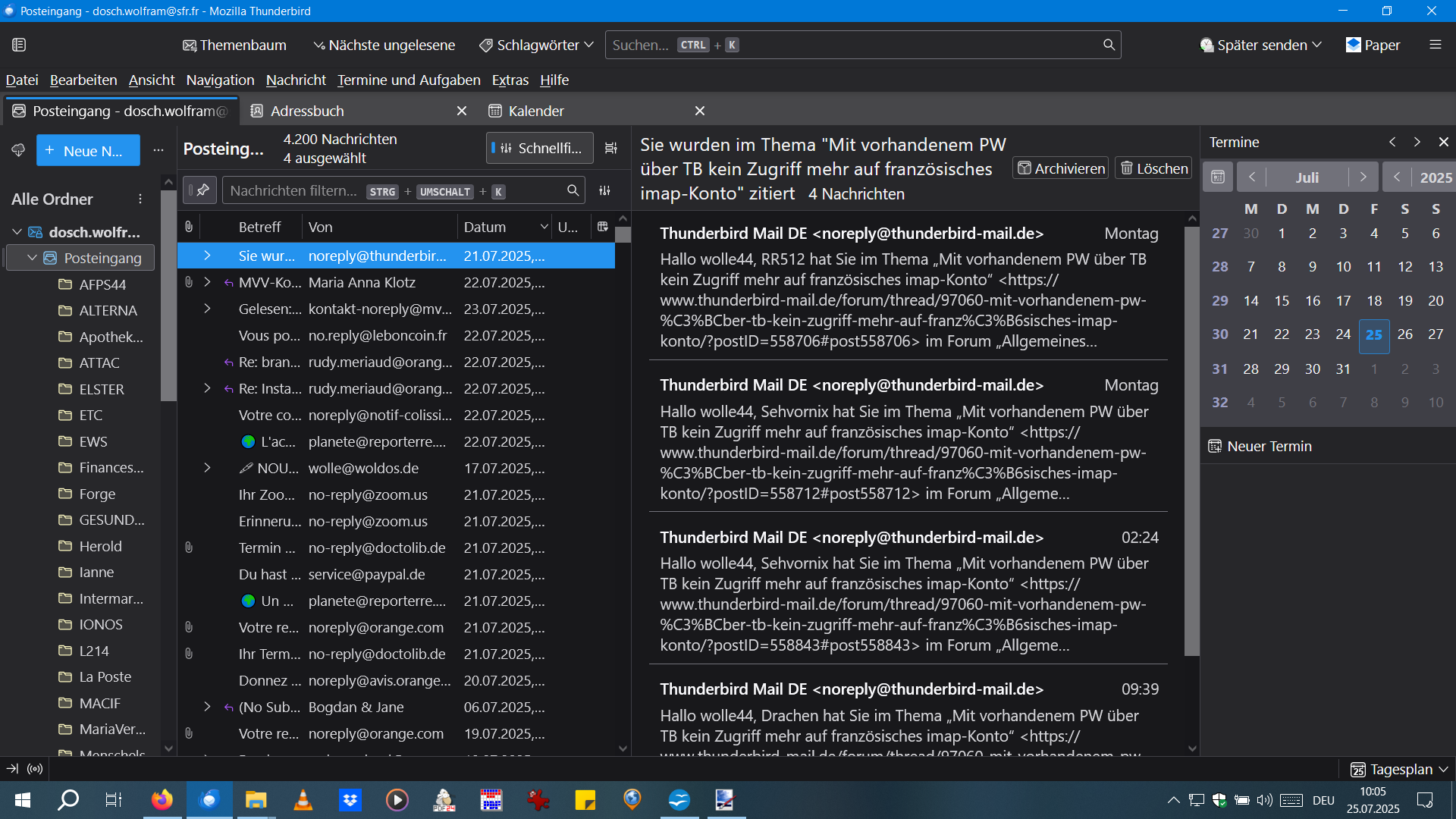Open the Schlagwörter dropdown
Image resolution: width=1456 pixels, height=819 pixels.
click(536, 45)
